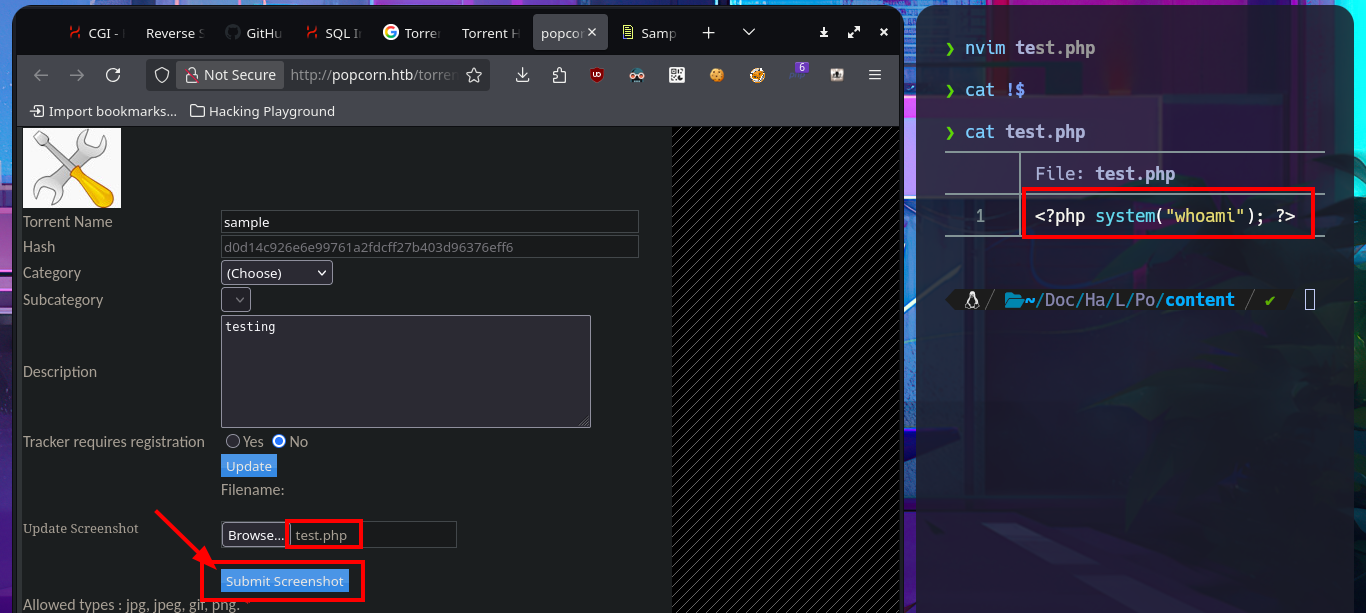
Task: Go forward one page
Action: click(x=77, y=75)
